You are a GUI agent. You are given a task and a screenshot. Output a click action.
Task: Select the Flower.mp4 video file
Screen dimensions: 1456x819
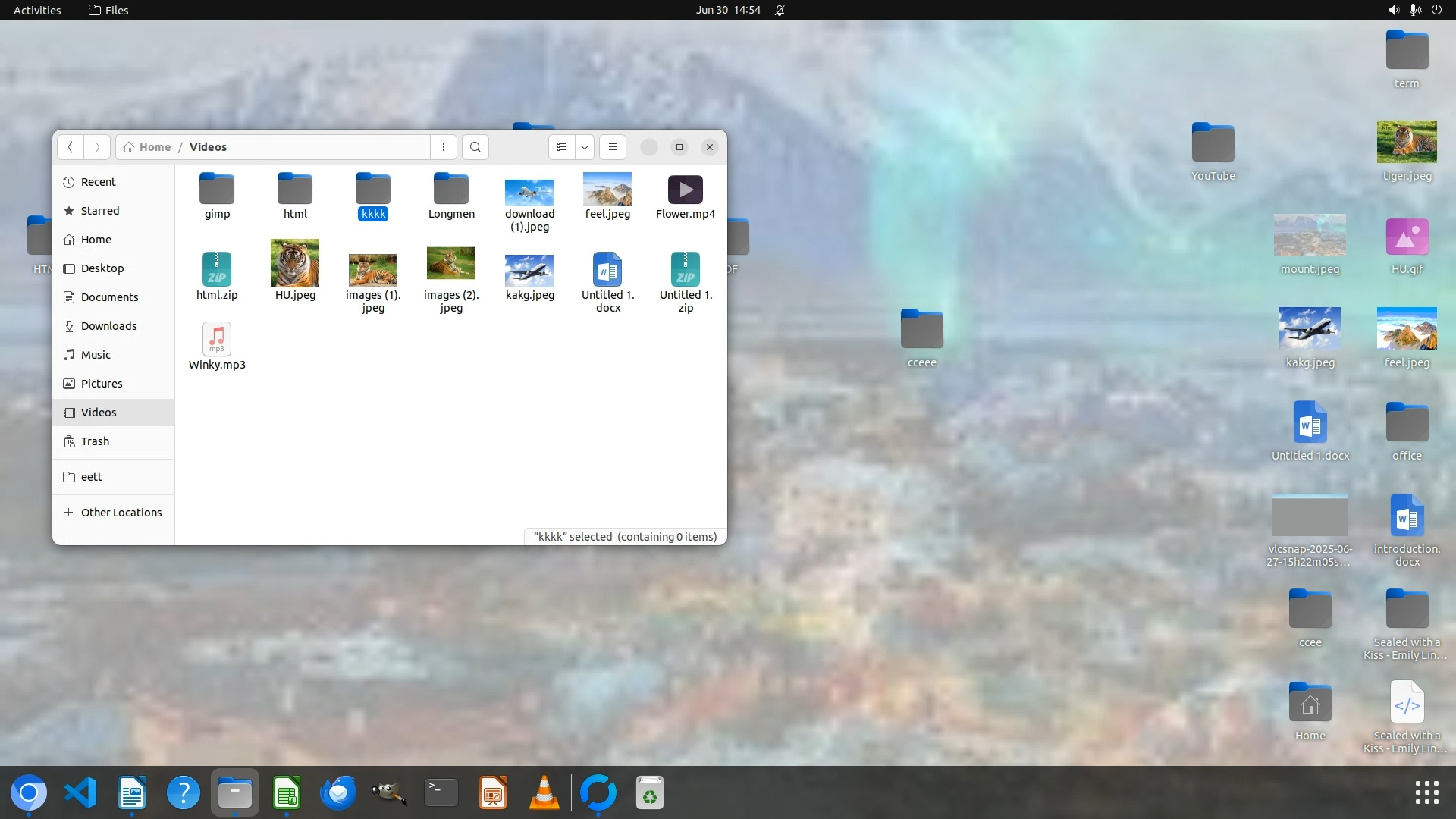click(685, 190)
